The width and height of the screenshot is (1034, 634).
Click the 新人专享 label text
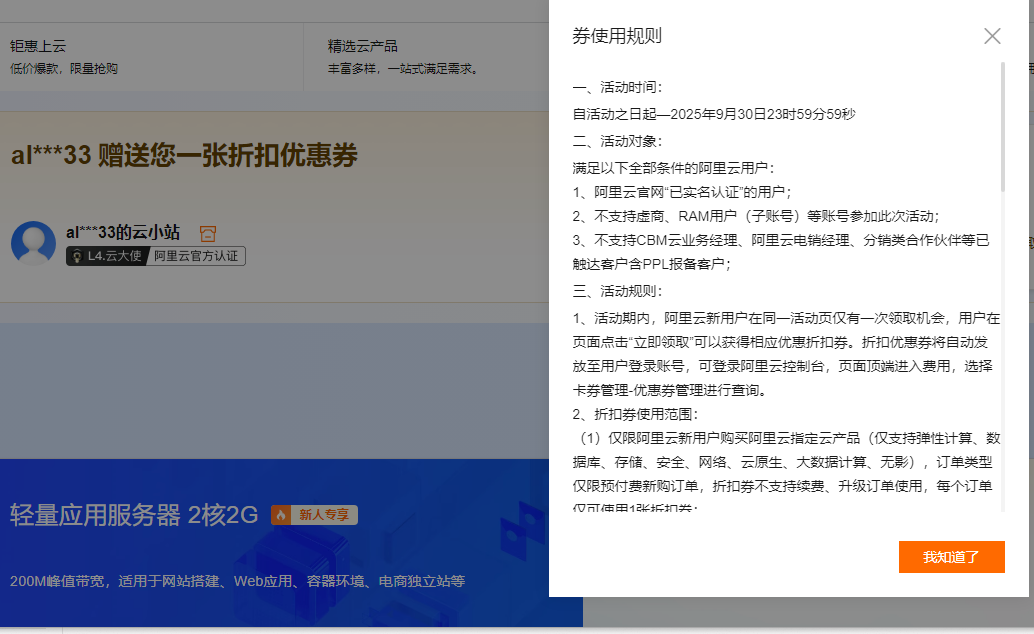click(324, 515)
